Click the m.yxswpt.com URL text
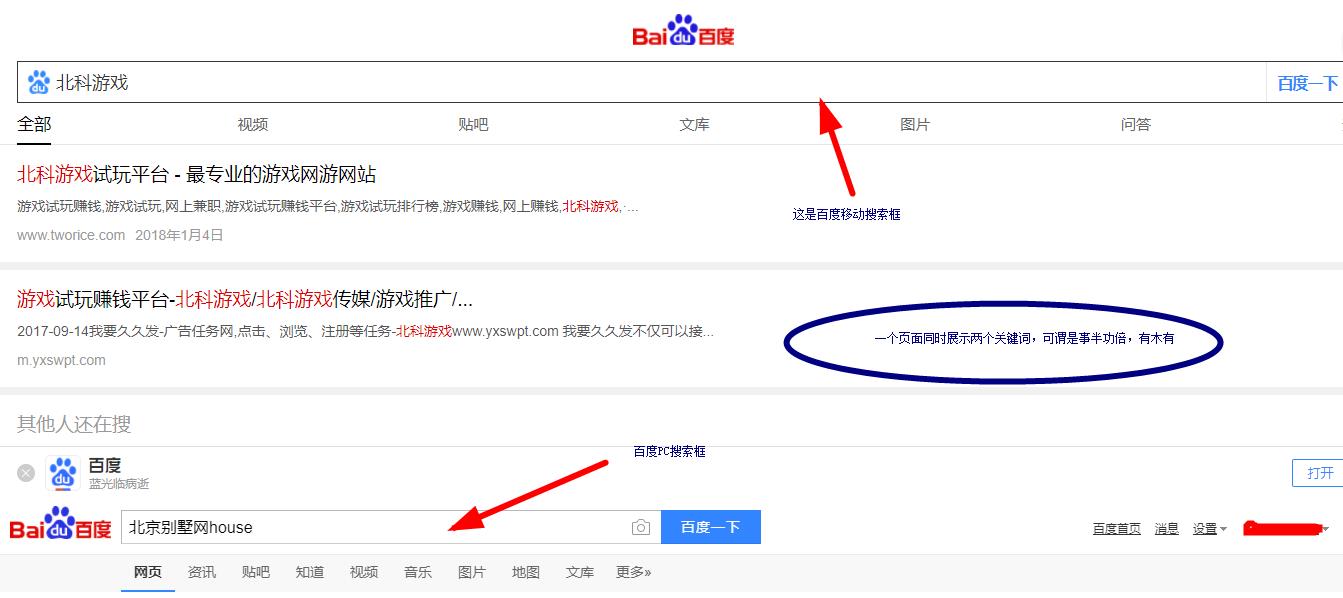The width and height of the screenshot is (1343, 598). click(x=61, y=360)
